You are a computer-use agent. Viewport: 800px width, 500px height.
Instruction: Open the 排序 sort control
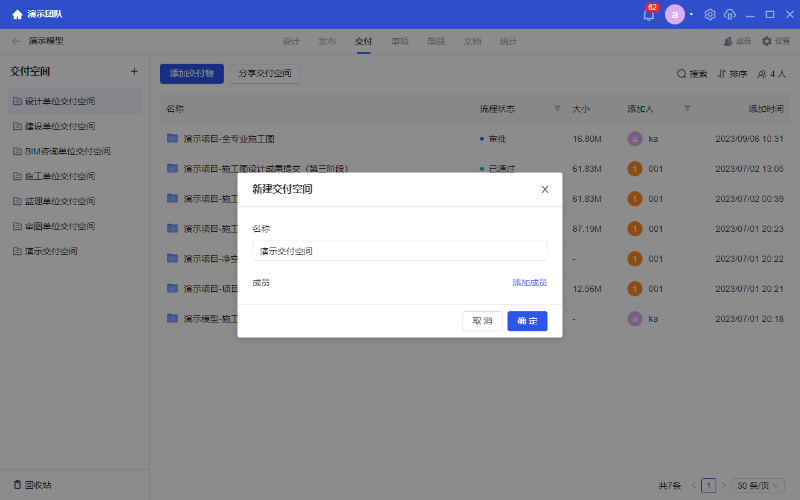click(732, 74)
